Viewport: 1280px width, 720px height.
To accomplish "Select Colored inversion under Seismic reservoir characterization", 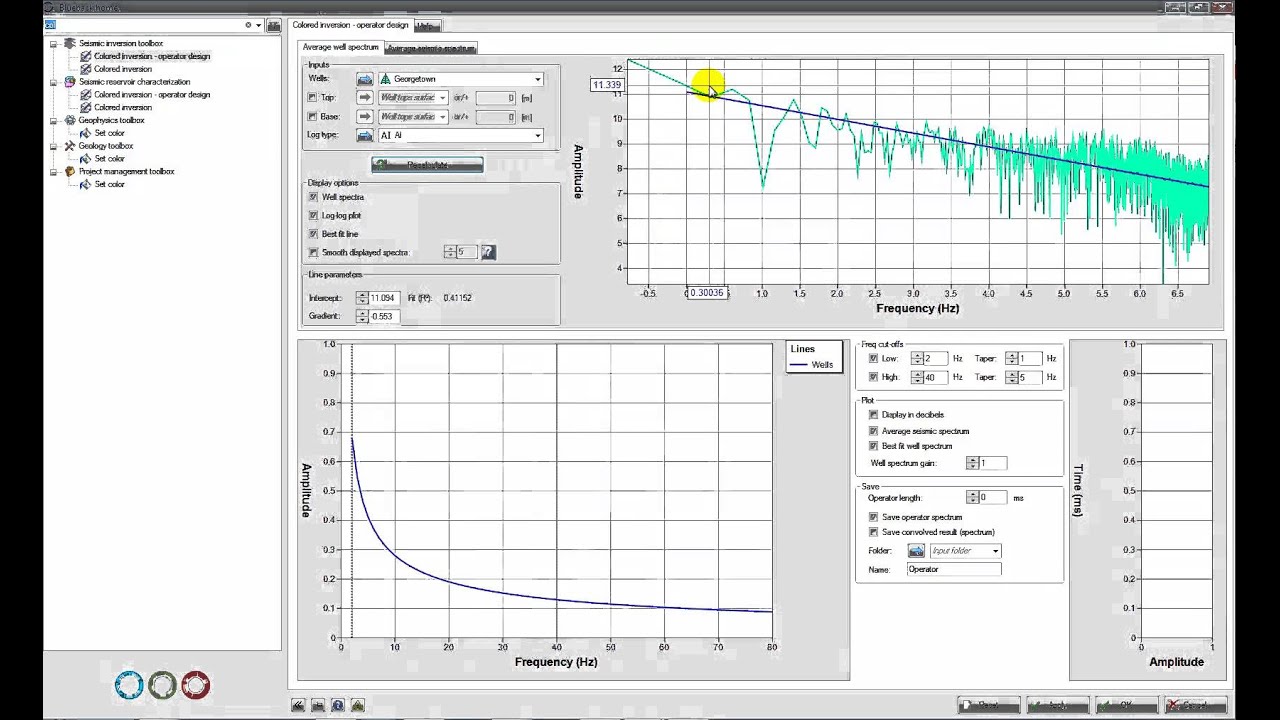I will (x=123, y=107).
